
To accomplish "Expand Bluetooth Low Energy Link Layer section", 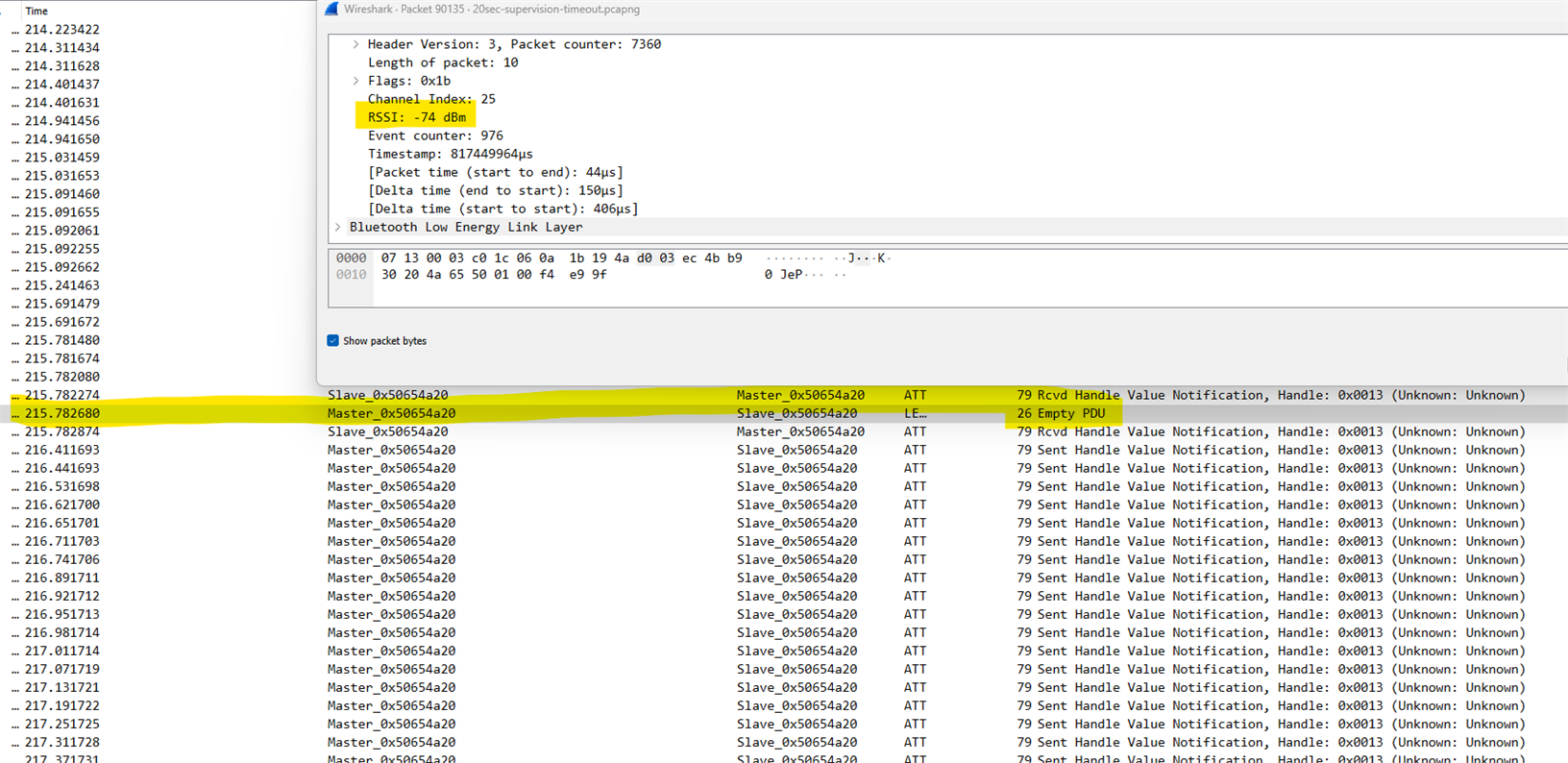I will pos(337,227).
